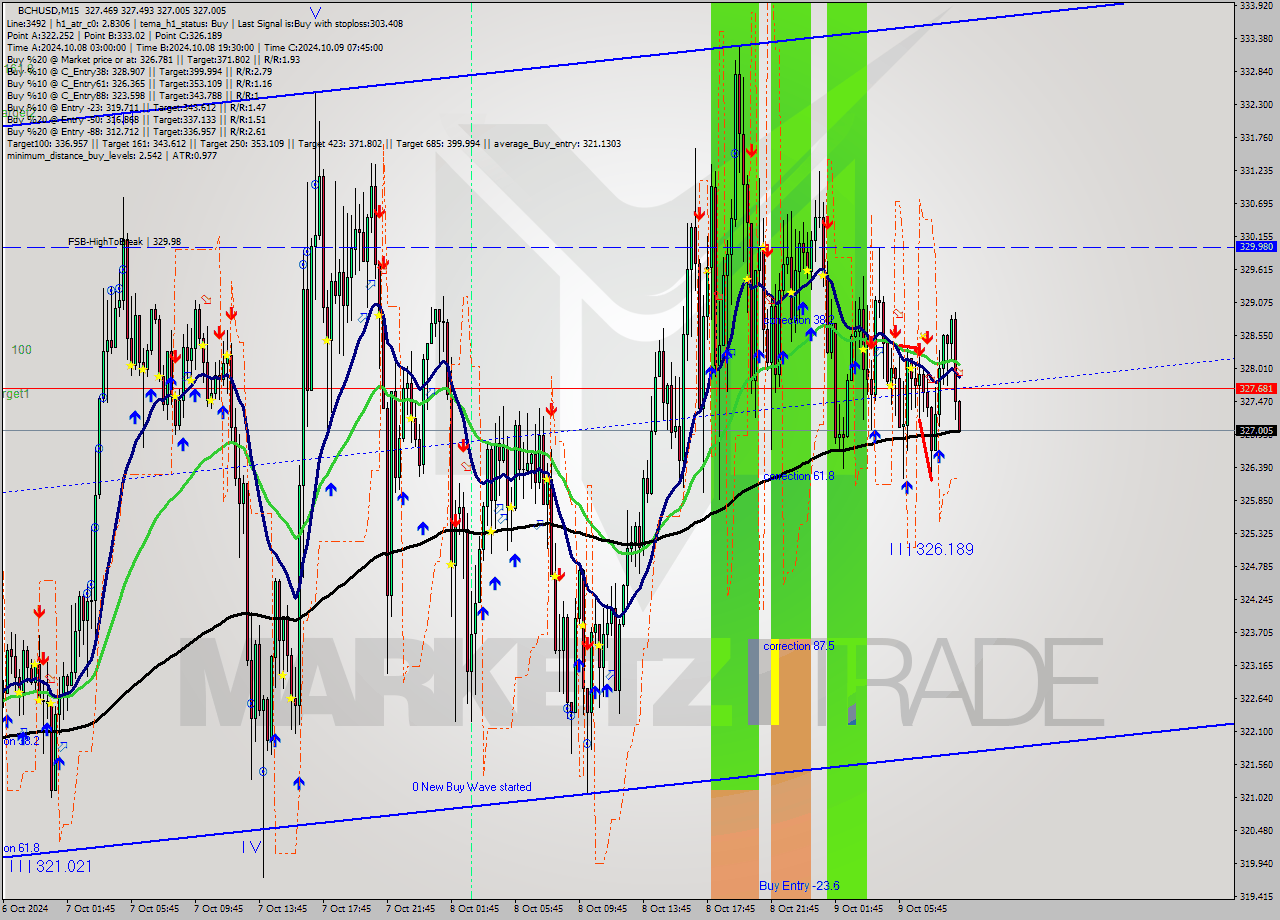Click the '9 Oct 05:45' time label
This screenshot has width=1280, height=920.
923,909
